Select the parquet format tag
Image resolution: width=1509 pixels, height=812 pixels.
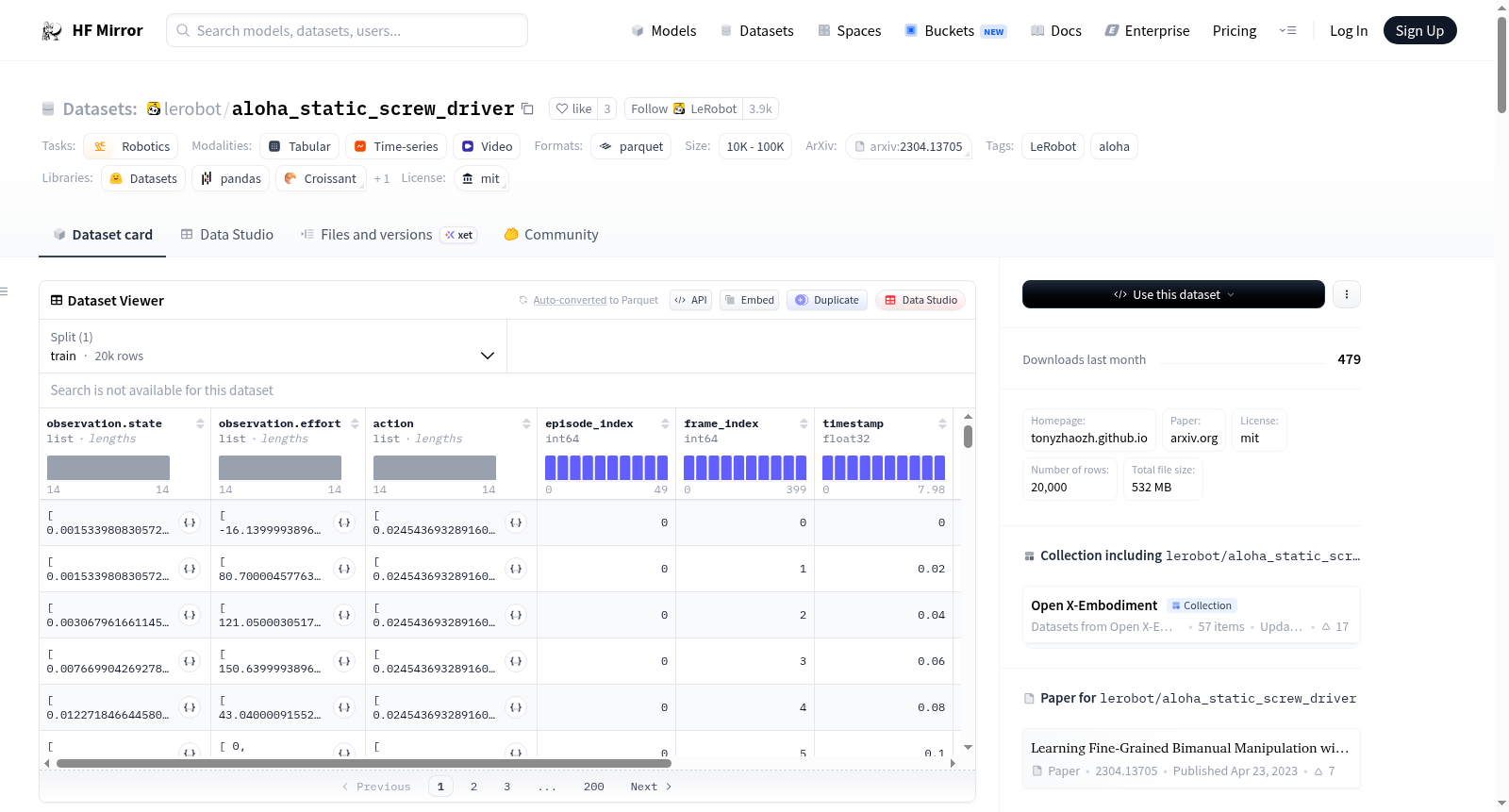point(631,146)
